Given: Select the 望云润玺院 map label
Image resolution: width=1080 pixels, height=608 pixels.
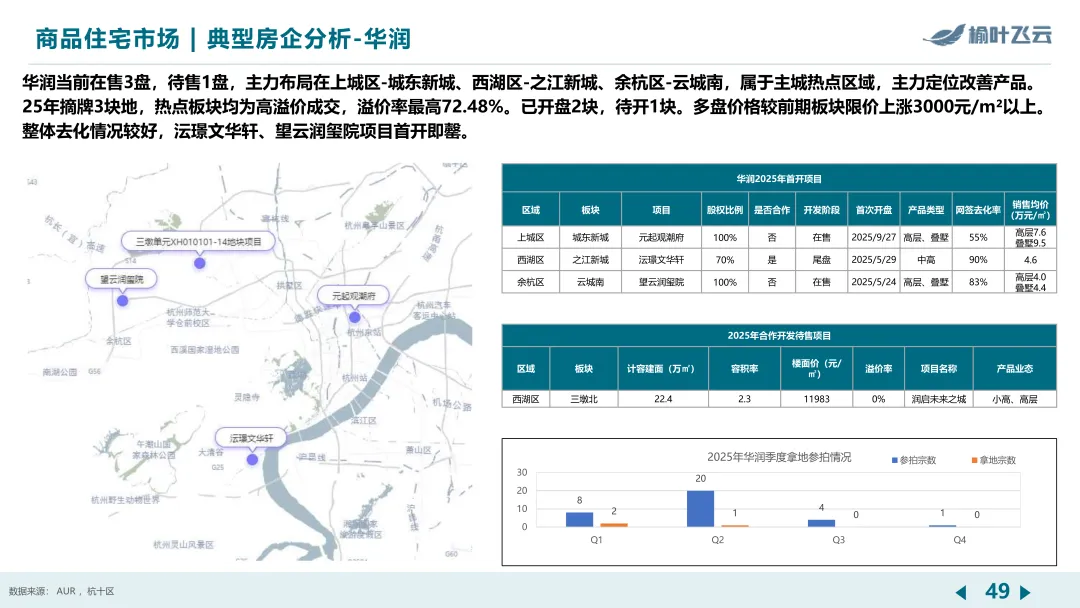Looking at the screenshot, I should pos(122,279).
